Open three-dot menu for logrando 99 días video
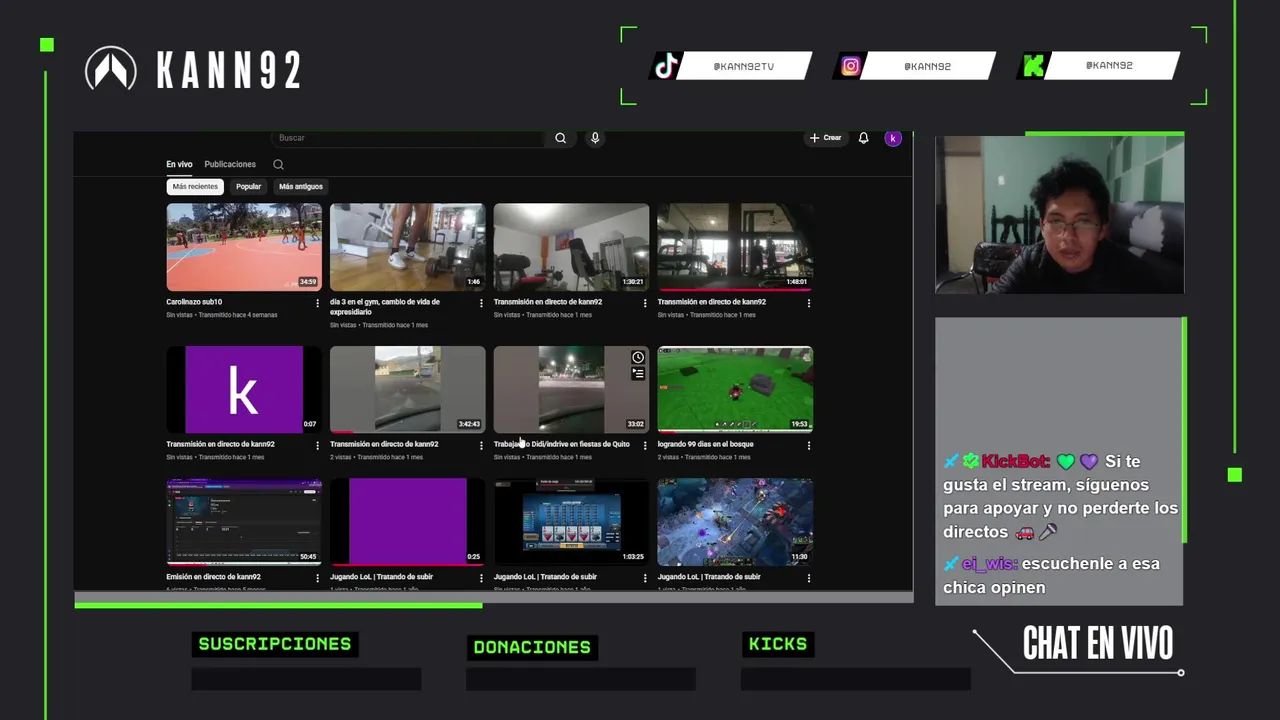 809,445
